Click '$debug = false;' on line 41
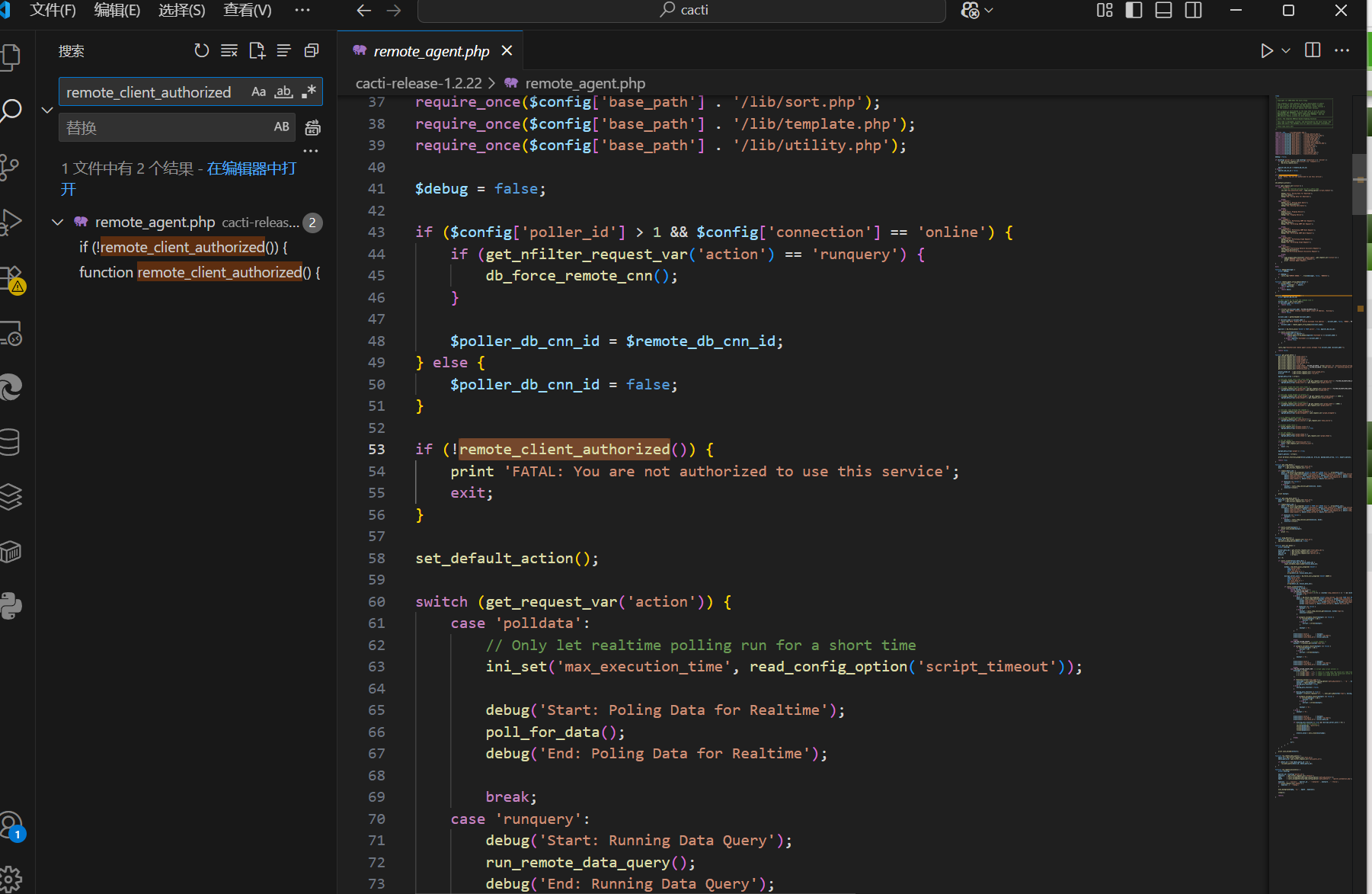 (x=480, y=188)
